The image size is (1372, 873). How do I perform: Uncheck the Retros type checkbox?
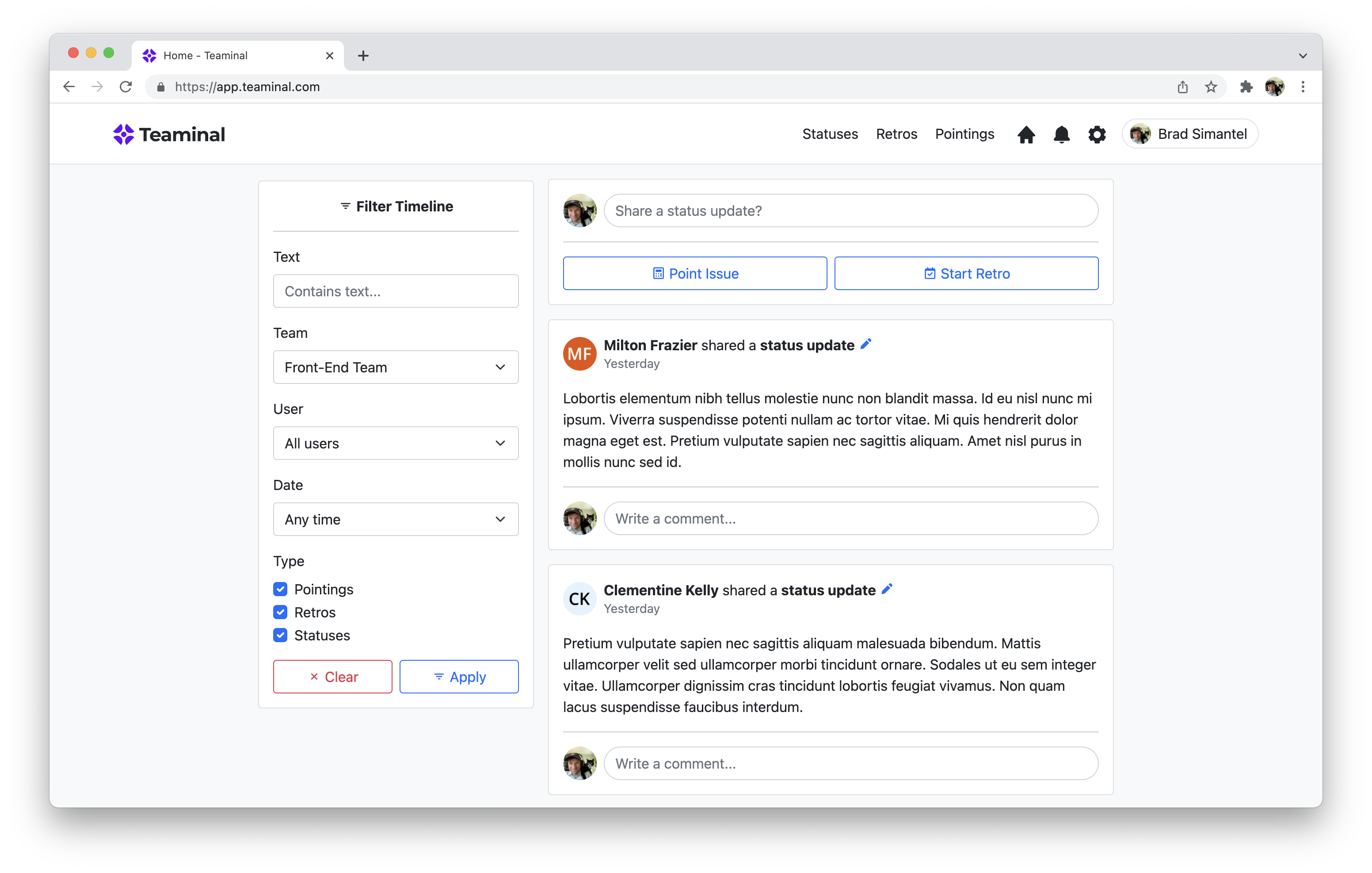[280, 612]
